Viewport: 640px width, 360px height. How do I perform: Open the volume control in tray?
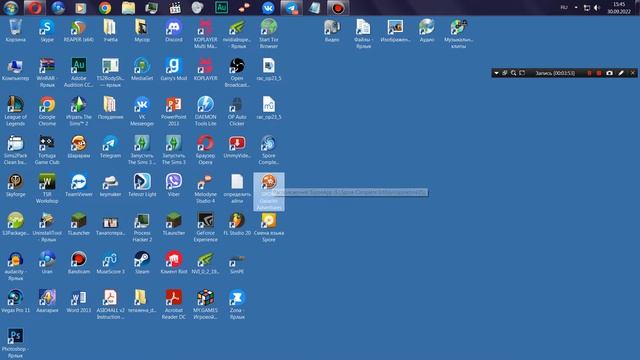597,8
